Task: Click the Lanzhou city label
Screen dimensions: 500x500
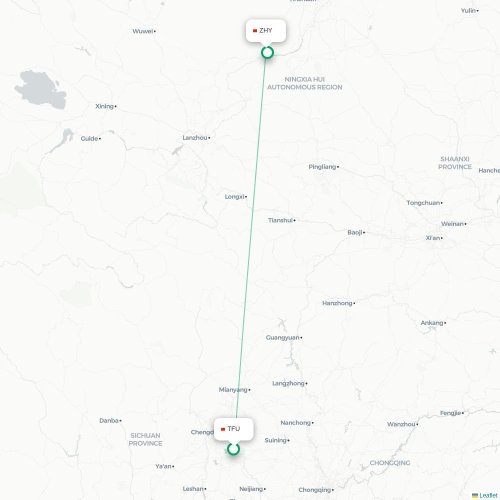Action: (x=195, y=138)
